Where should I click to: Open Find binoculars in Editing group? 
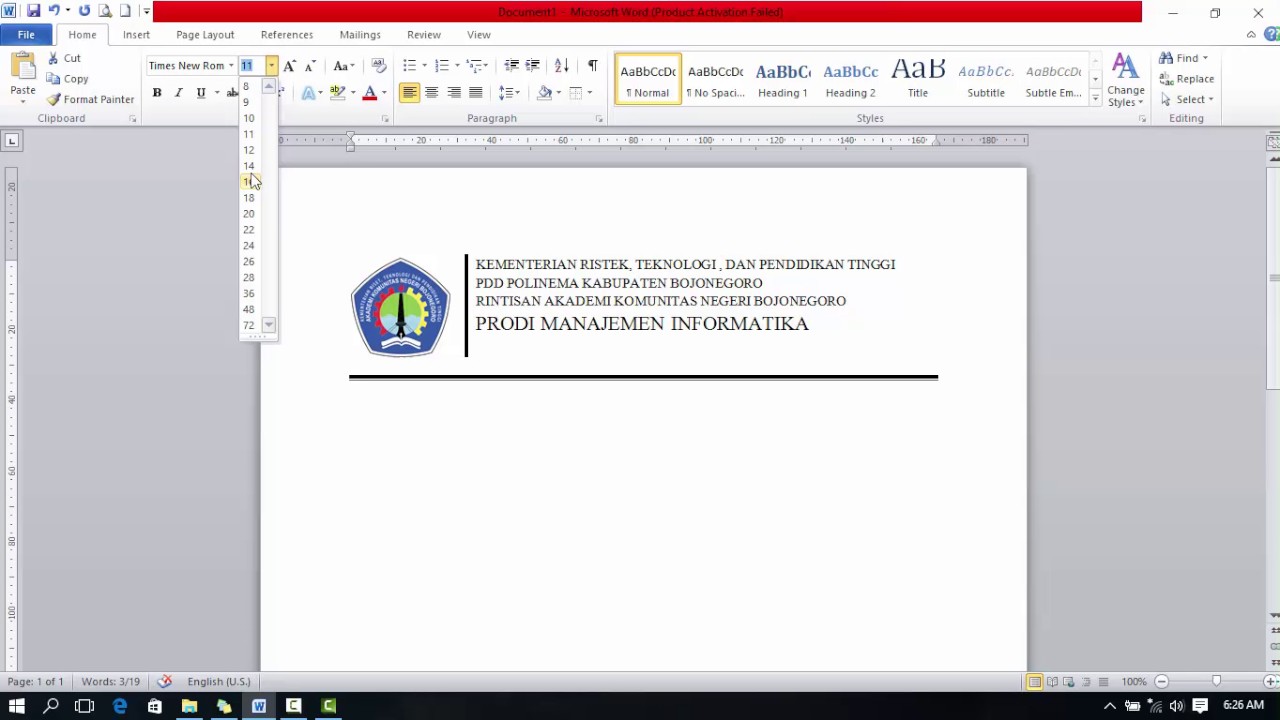click(1183, 58)
